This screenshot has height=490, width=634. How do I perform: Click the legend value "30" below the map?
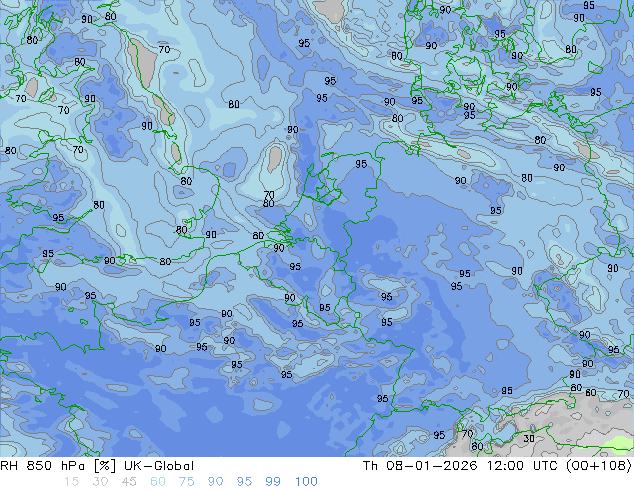(100, 482)
